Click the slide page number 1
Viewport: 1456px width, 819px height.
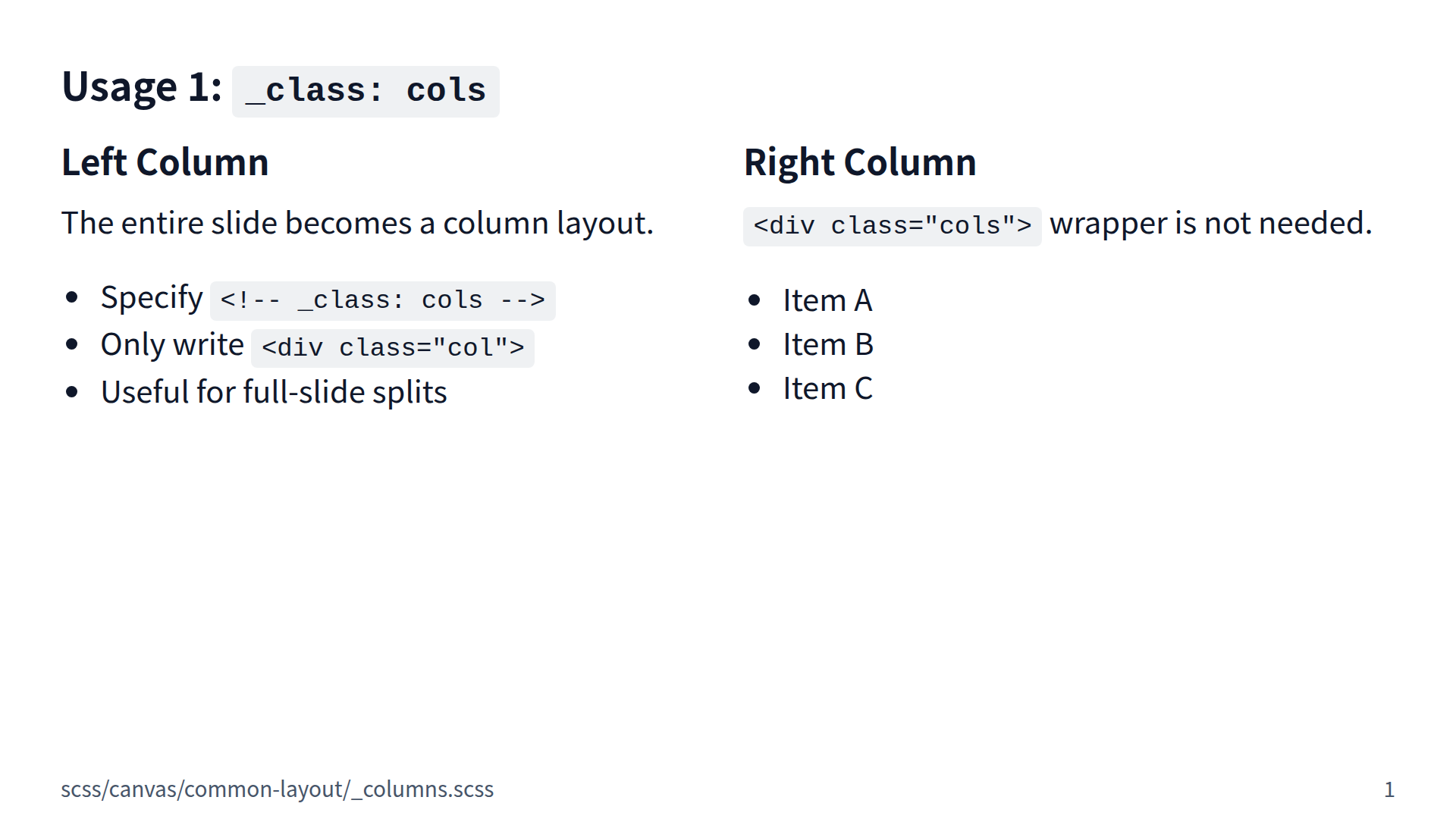[x=1389, y=789]
